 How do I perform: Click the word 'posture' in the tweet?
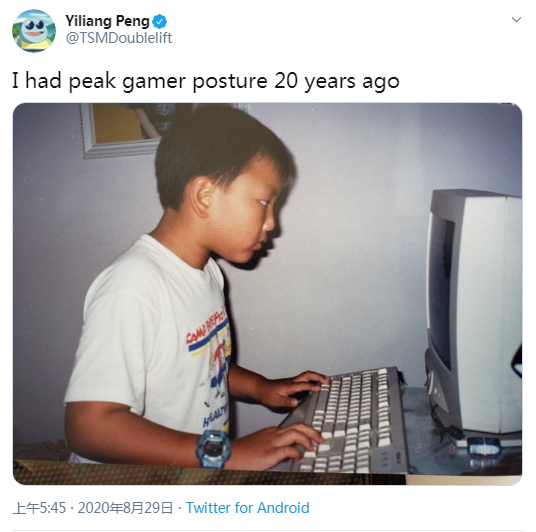[x=230, y=82]
